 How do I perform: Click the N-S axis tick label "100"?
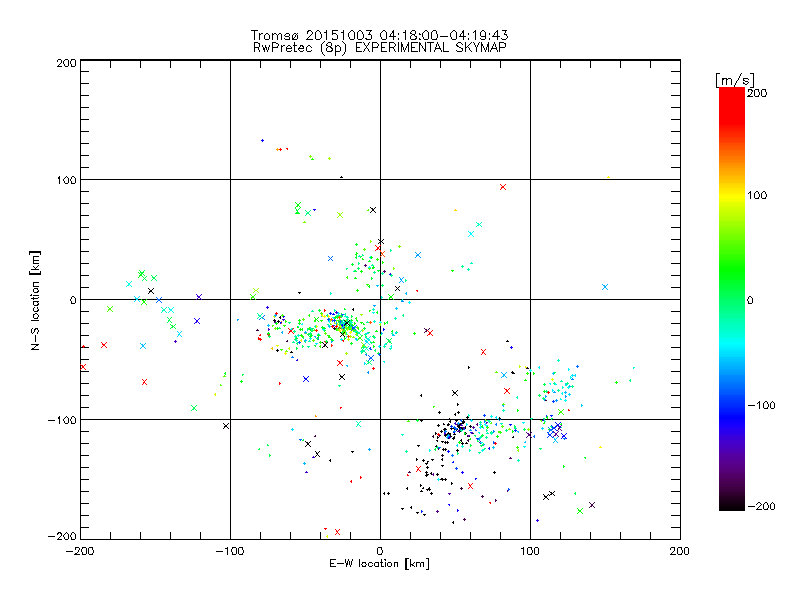point(67,180)
